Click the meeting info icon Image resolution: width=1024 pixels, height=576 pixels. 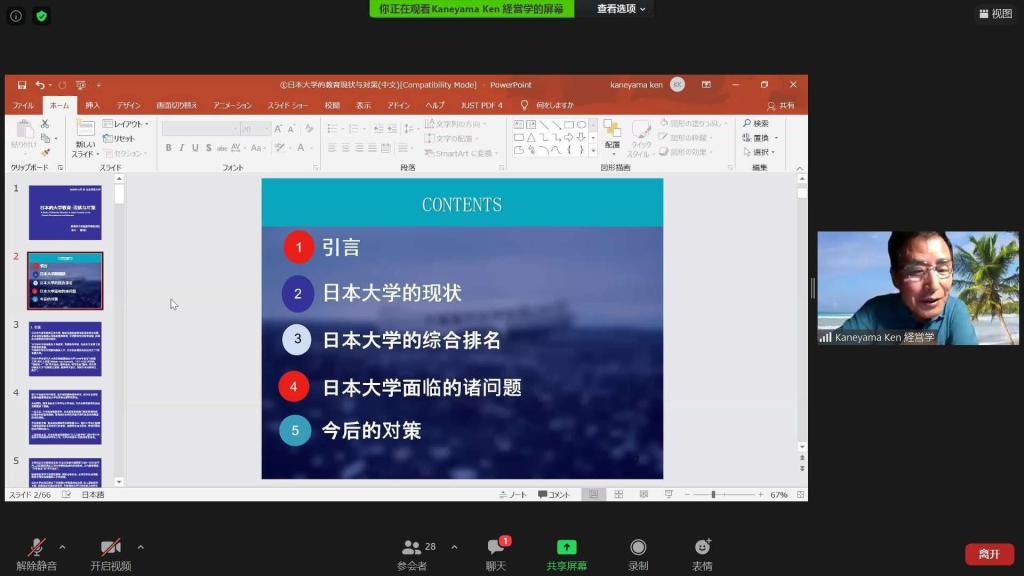pyautogui.click(x=16, y=16)
